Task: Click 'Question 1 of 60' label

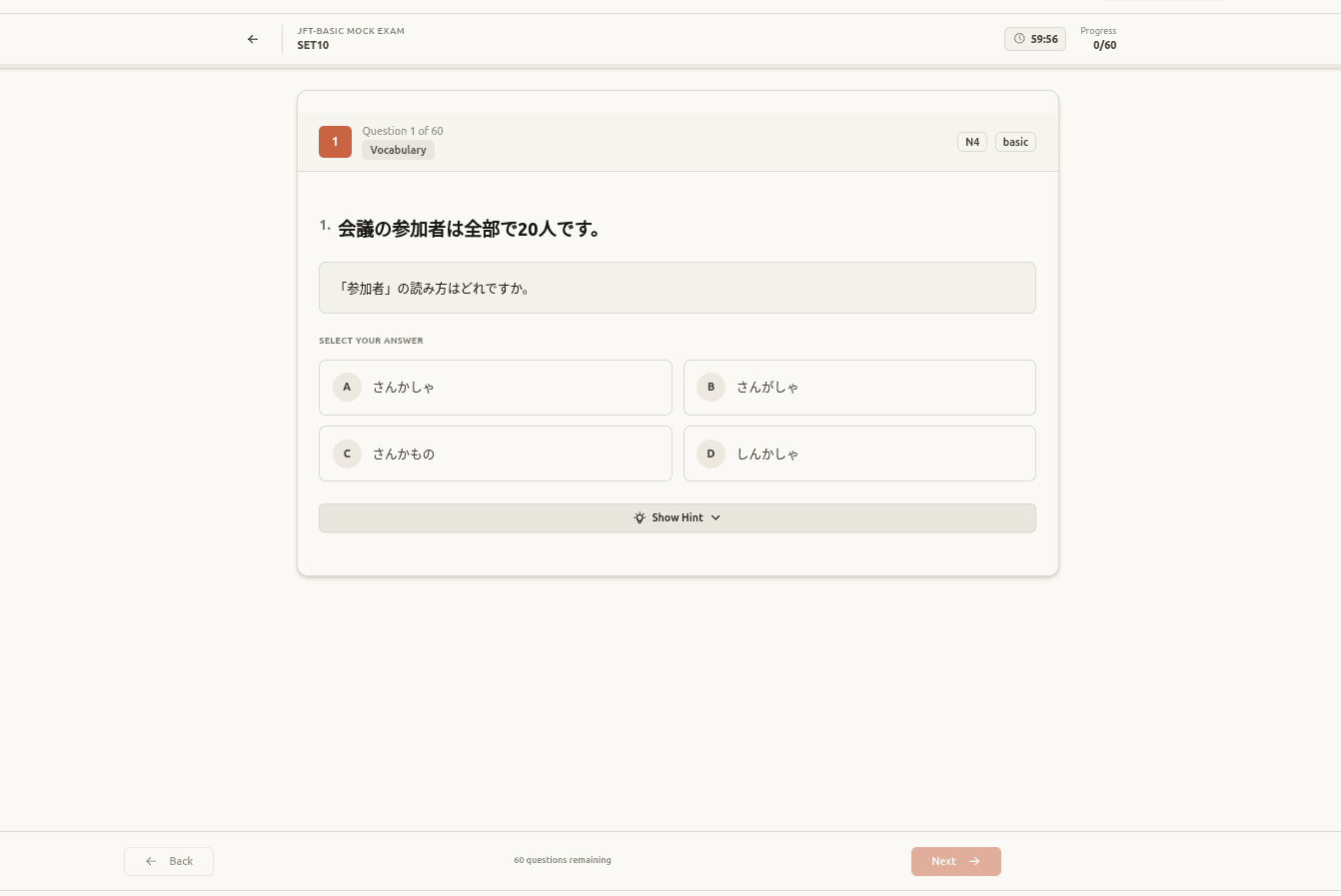Action: [403, 131]
